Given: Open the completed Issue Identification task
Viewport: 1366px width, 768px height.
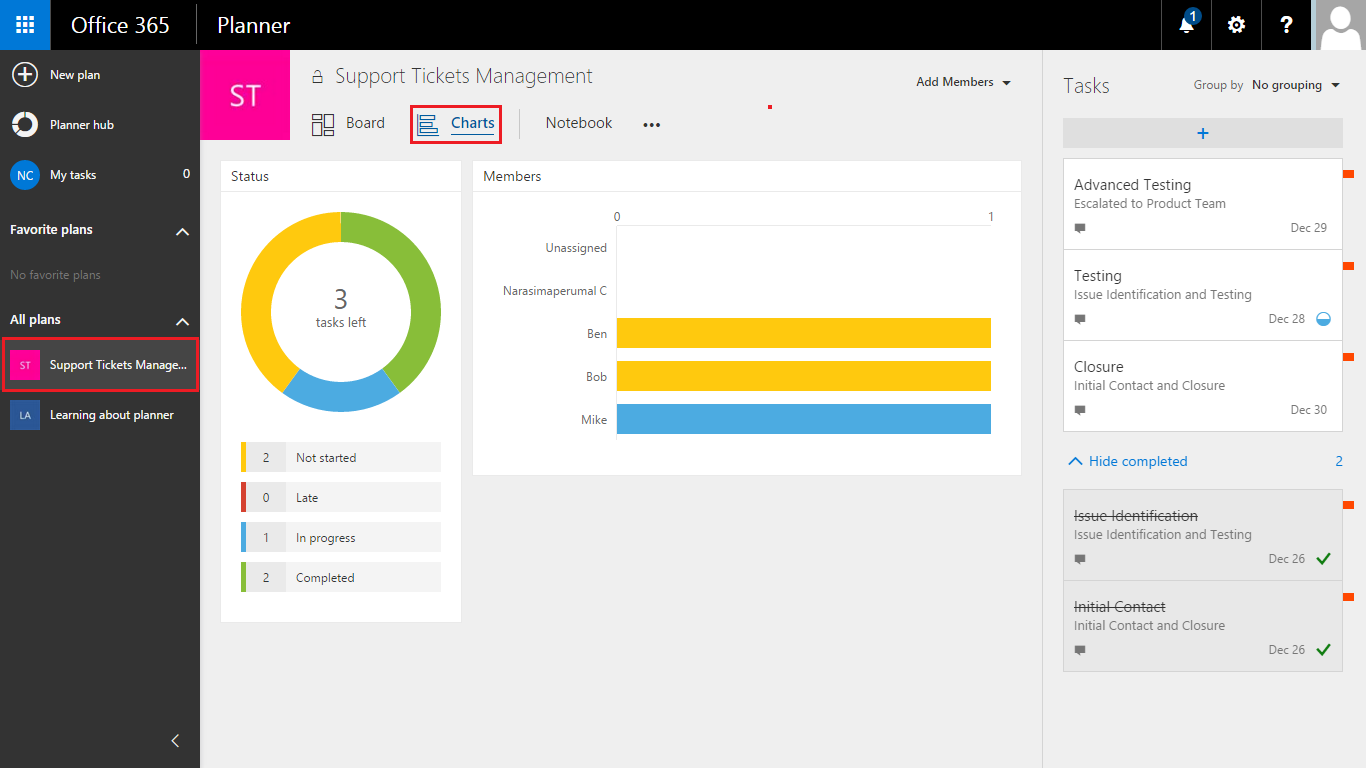Looking at the screenshot, I should [x=1203, y=535].
